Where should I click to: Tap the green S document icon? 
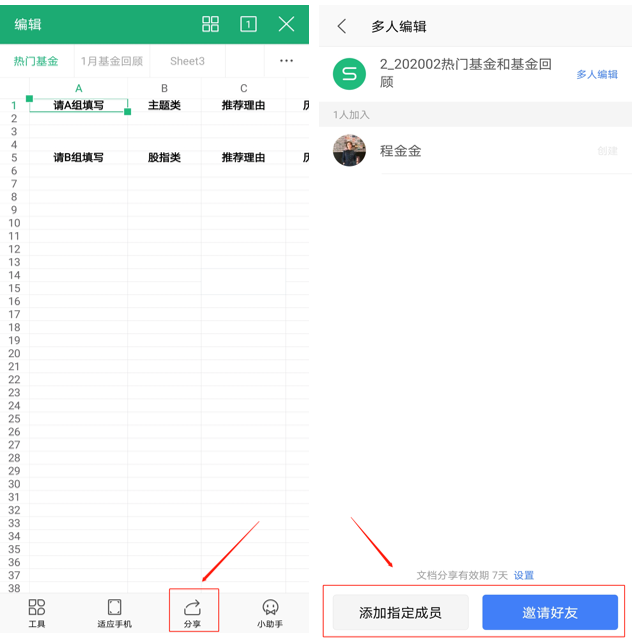[349, 74]
